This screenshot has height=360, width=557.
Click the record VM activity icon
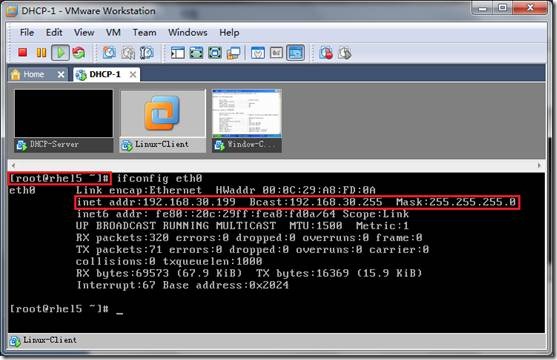[326, 53]
